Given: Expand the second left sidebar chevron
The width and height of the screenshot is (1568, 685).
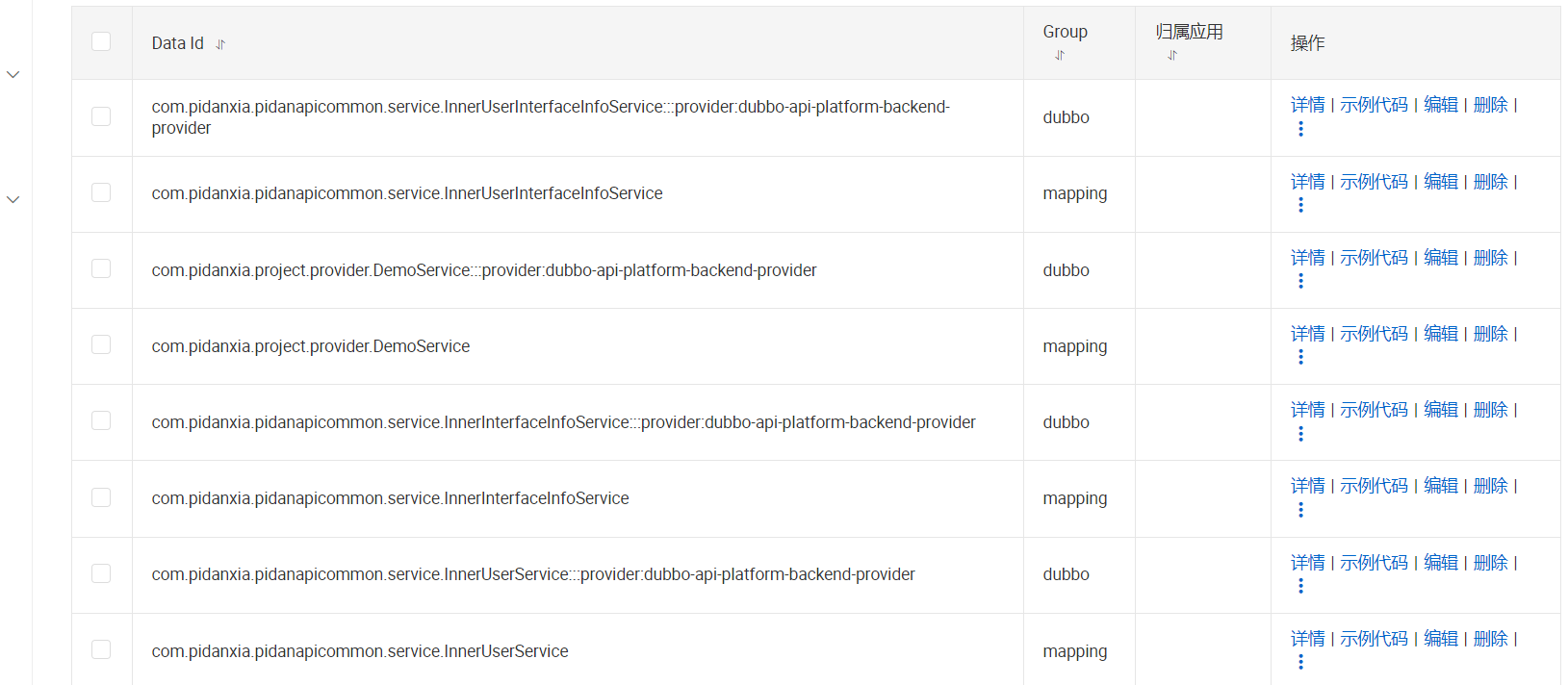Looking at the screenshot, I should point(13,199).
